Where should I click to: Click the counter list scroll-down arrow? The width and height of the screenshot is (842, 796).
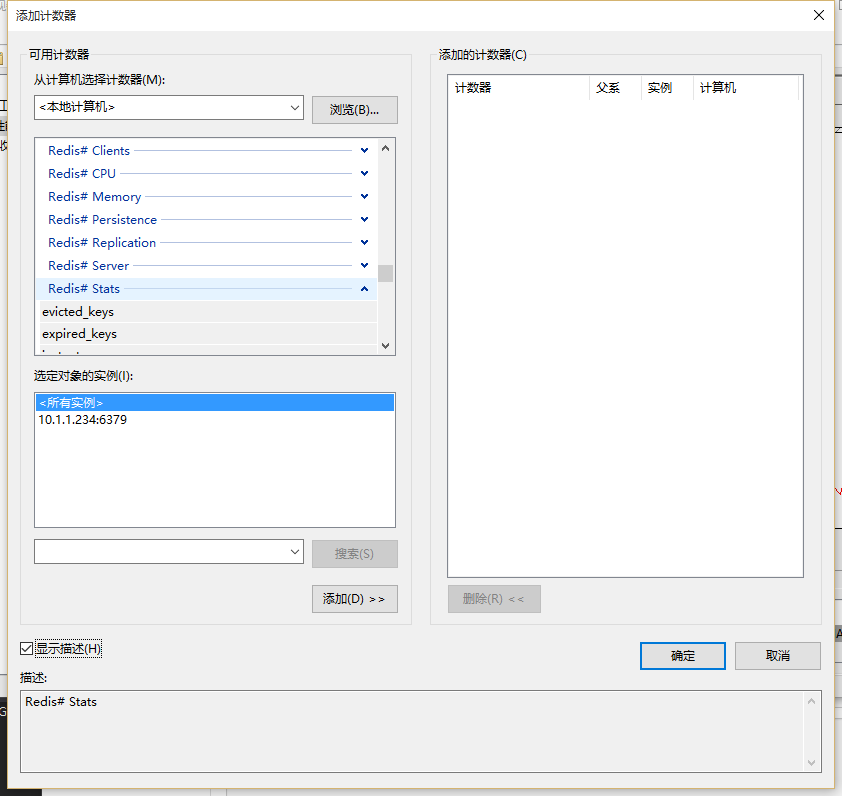point(385,346)
